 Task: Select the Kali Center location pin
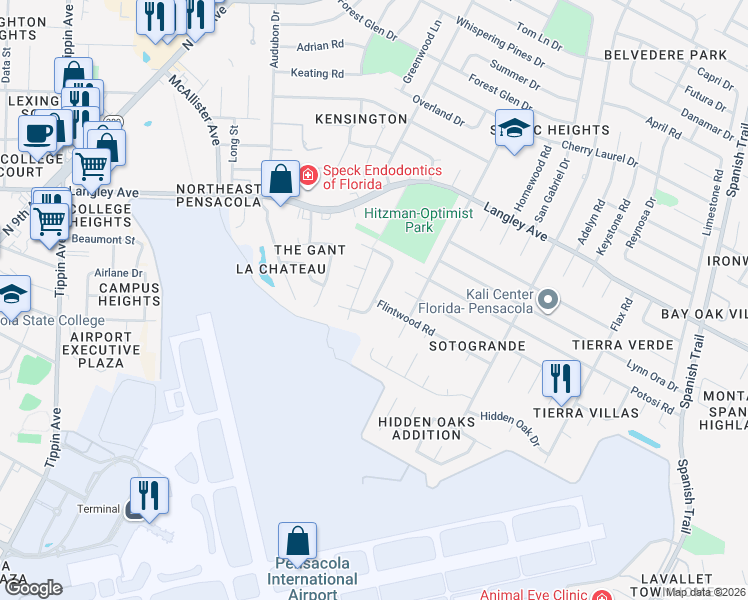(x=548, y=300)
